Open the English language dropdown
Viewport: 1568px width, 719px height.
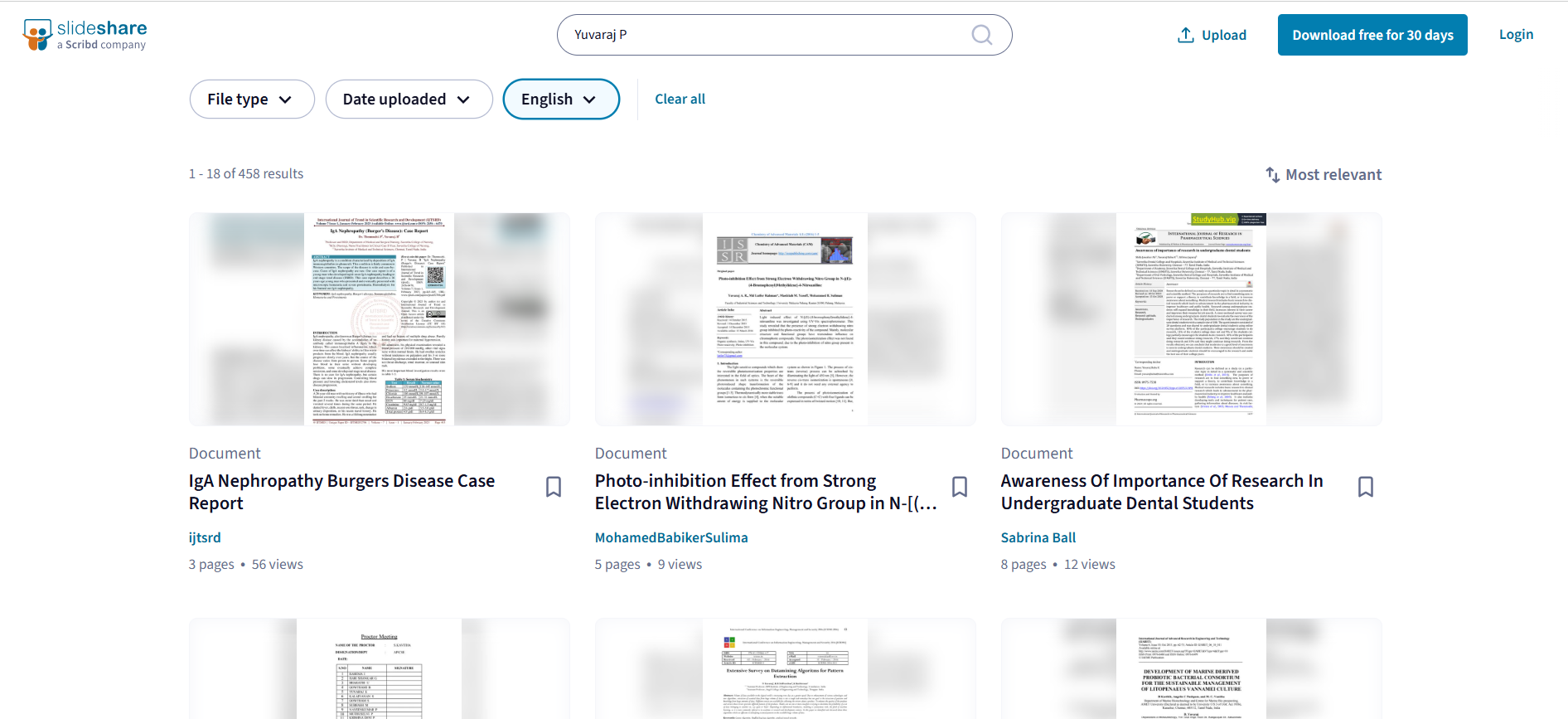tap(561, 100)
